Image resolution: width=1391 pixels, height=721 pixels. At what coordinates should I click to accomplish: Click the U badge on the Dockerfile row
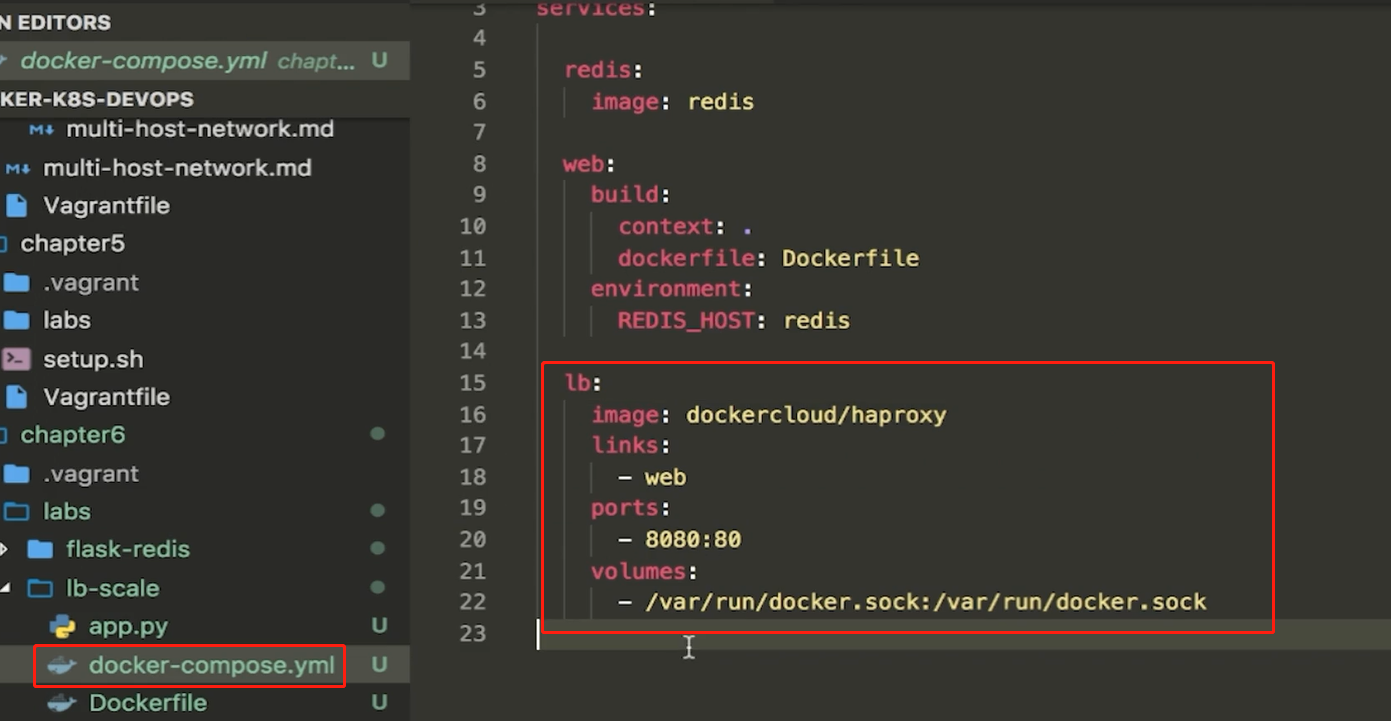379,703
